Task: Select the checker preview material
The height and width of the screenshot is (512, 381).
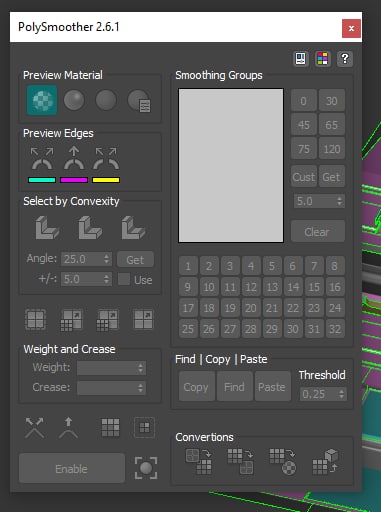Action: click(x=42, y=100)
